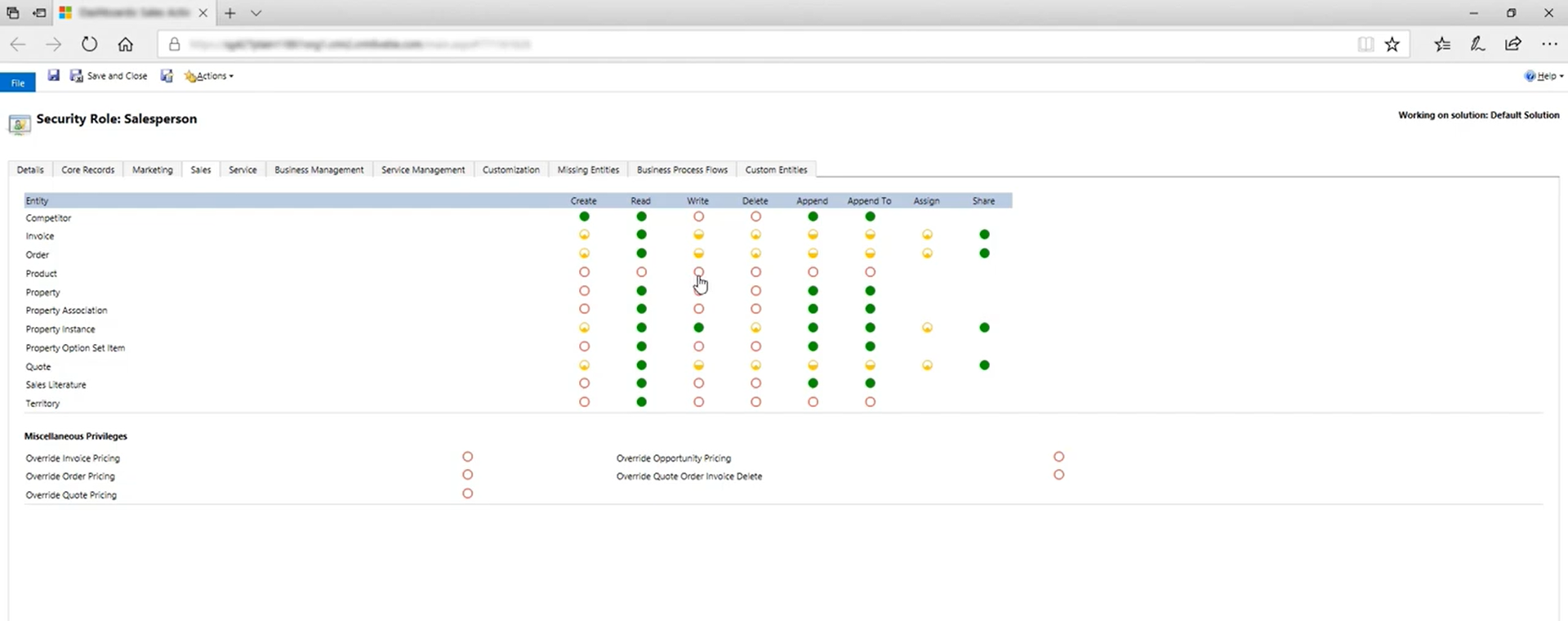This screenshot has width=1568, height=621.
Task: Click the Append To column header
Action: coord(869,201)
